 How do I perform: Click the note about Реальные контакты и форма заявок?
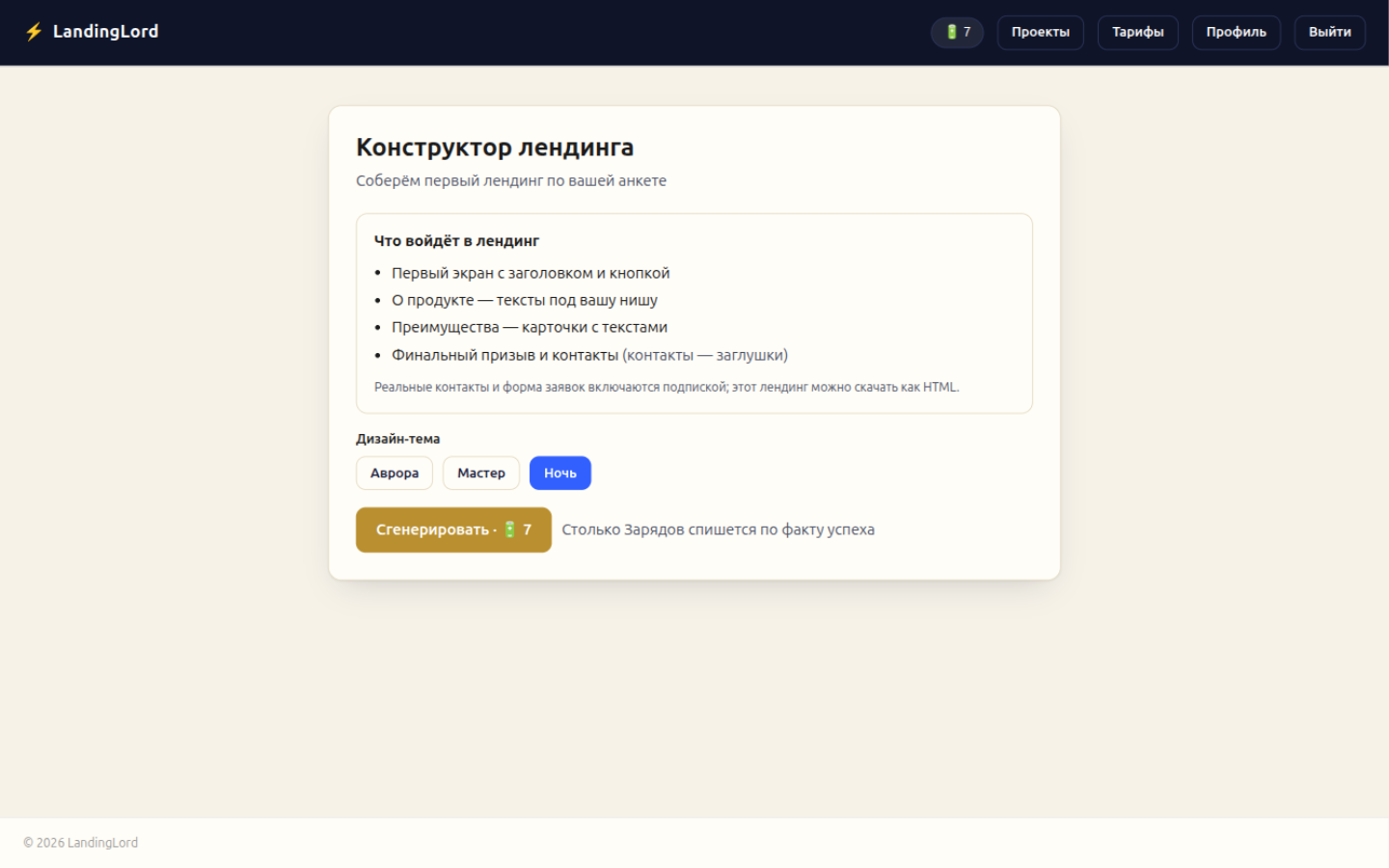click(667, 387)
